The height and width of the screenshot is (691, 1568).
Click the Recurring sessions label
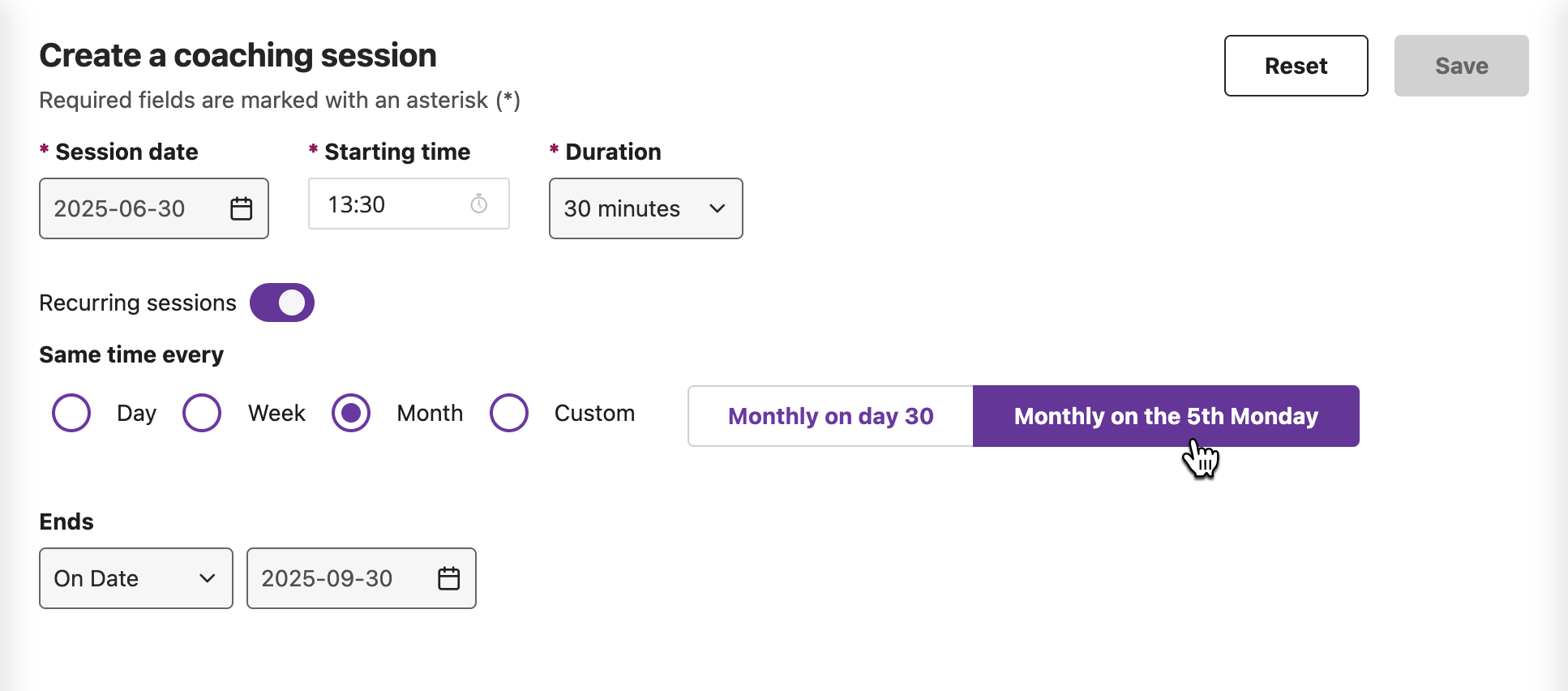point(138,303)
